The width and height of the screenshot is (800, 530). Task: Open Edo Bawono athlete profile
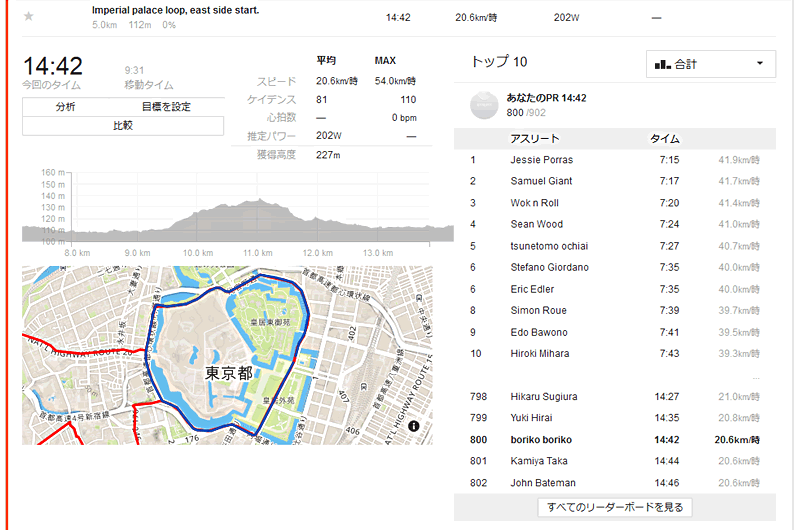pyautogui.click(x=539, y=332)
